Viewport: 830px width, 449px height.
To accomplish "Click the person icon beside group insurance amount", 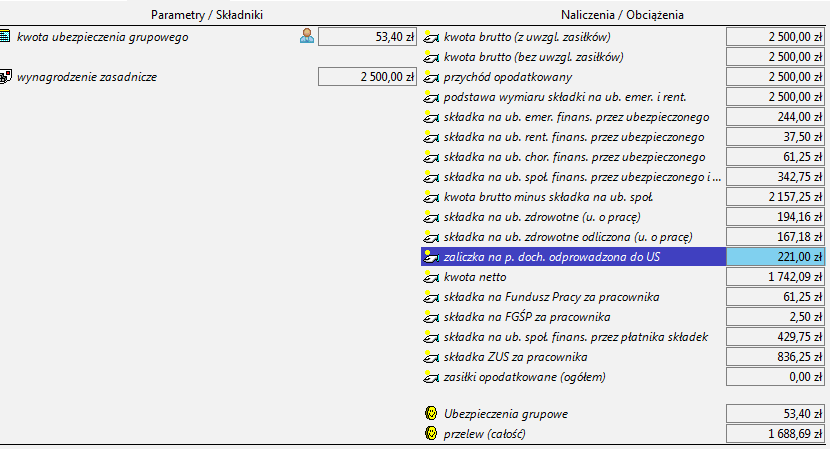I will pos(307,37).
